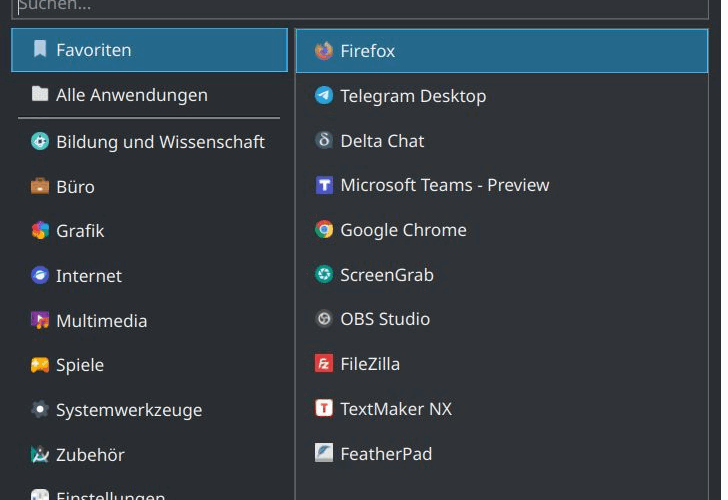Click the ScreenGrab icon
Screen dimensions: 728x500
[x=324, y=274]
